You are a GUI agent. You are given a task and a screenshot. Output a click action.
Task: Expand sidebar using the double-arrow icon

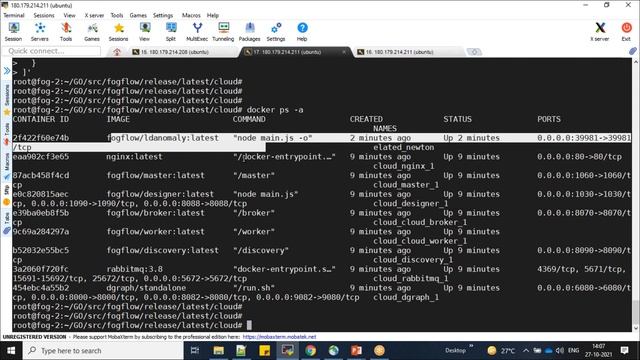click(7, 71)
